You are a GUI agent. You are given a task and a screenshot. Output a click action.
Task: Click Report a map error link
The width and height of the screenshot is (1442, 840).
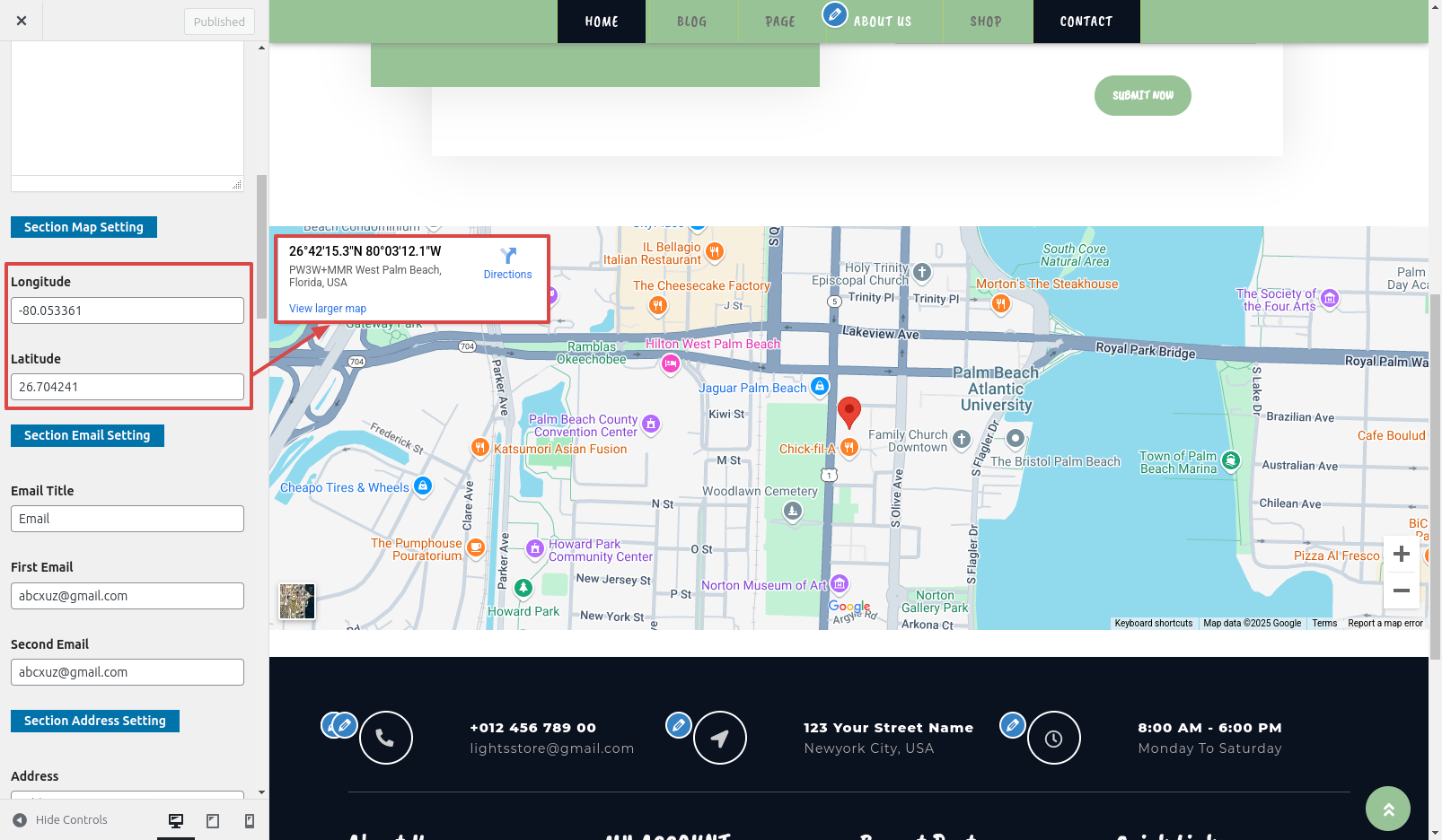coord(1385,623)
